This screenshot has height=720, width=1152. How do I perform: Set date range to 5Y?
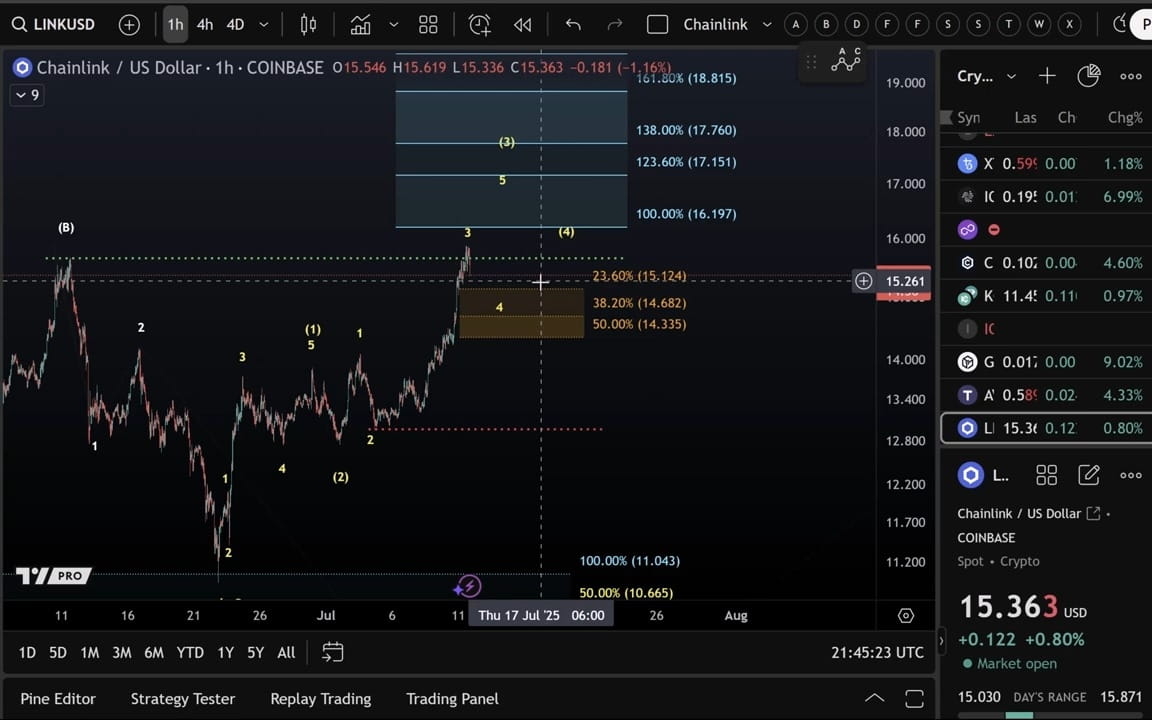tap(255, 652)
